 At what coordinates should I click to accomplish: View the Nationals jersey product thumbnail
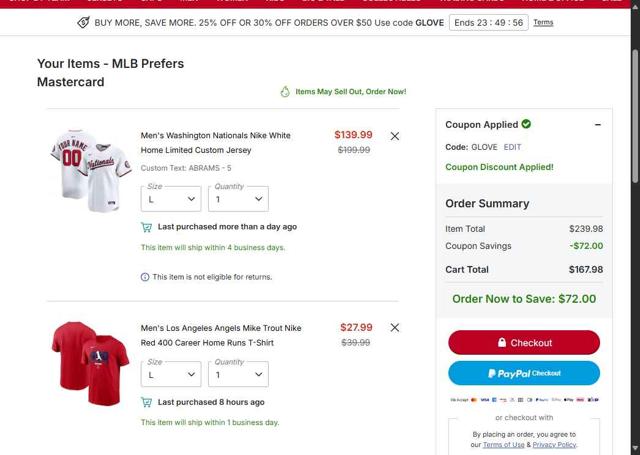click(91, 168)
